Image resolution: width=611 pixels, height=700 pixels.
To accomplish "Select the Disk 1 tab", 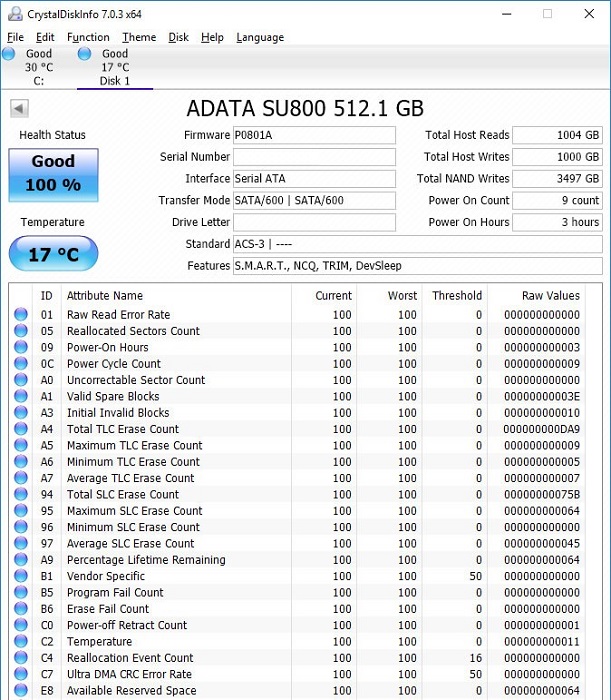I will (x=115, y=67).
